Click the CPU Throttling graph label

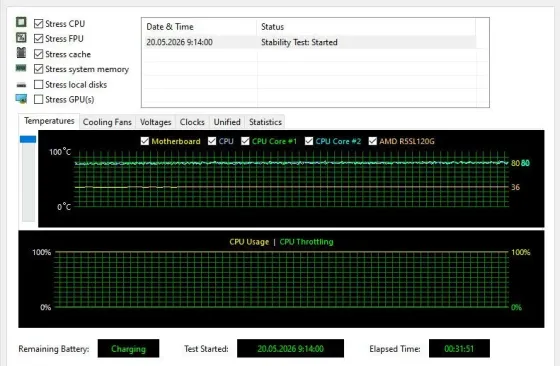coord(306,242)
